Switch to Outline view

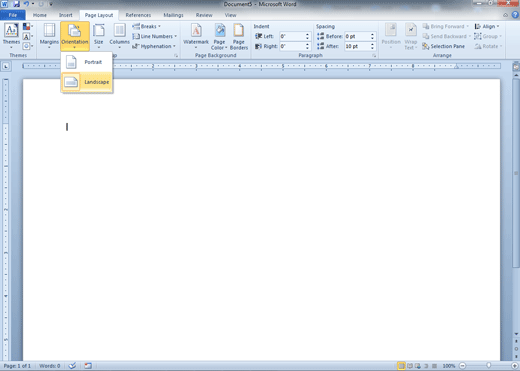[x=426, y=366]
